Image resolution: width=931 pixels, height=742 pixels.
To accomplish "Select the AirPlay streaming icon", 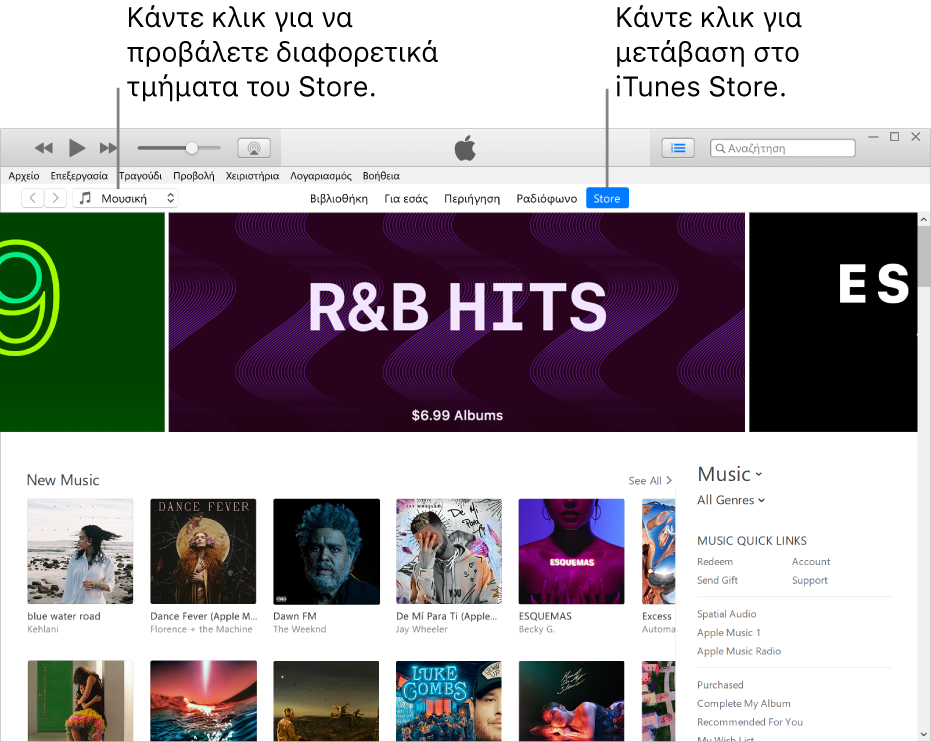I will point(254,147).
